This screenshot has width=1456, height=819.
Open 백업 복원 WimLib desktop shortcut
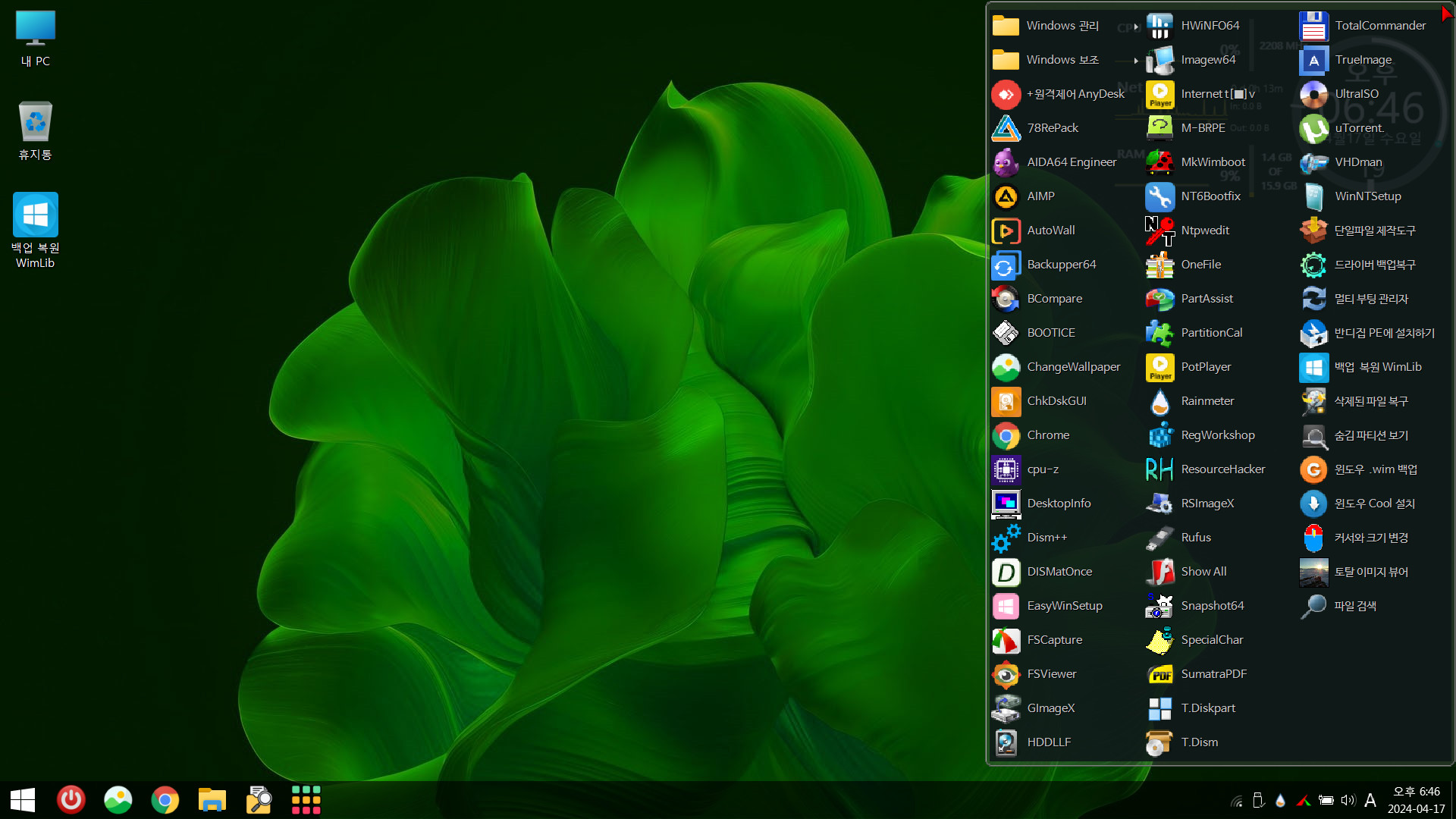36,231
